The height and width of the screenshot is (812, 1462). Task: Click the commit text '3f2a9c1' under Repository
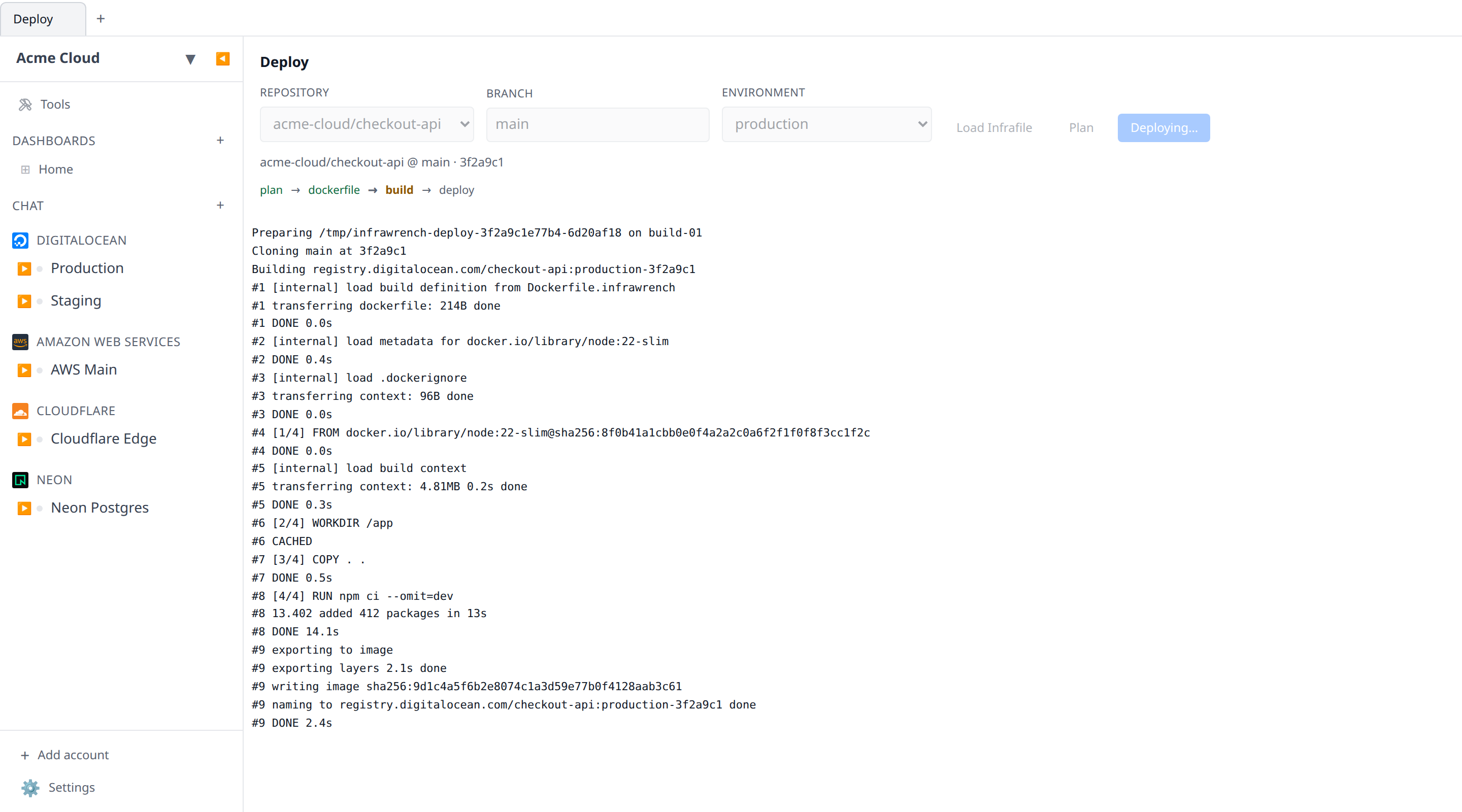481,162
